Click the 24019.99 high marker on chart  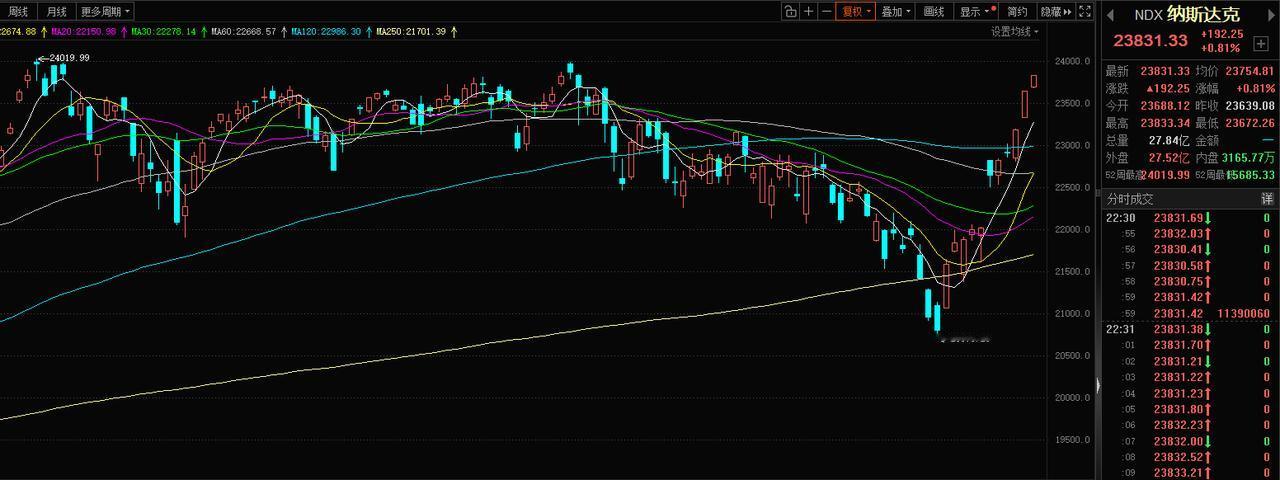click(65, 58)
